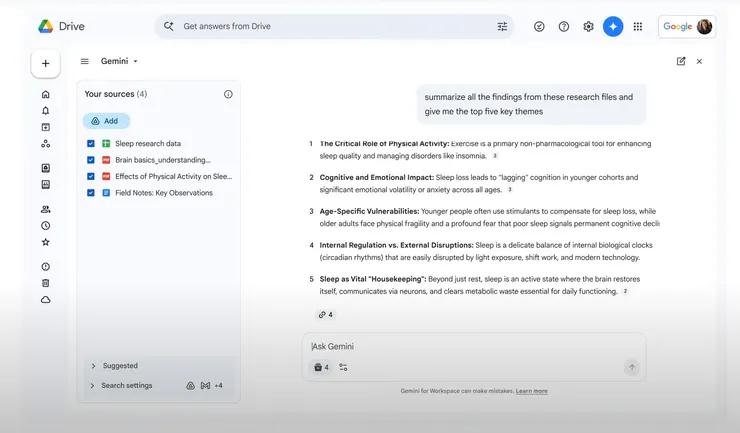Open Drive settings gear
The image size is (740, 433).
point(588,26)
